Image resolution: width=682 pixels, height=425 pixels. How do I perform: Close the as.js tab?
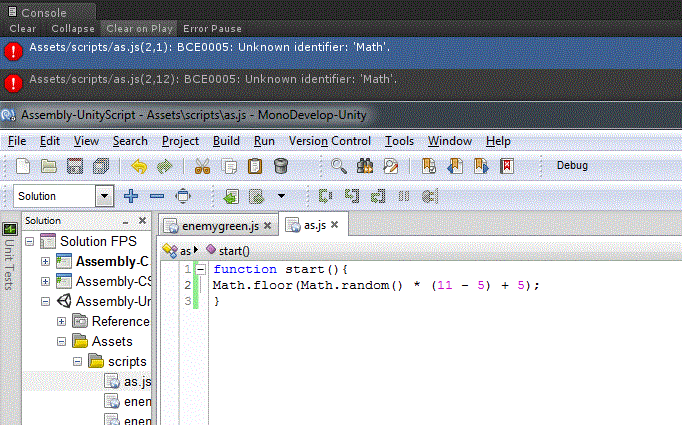(x=334, y=225)
